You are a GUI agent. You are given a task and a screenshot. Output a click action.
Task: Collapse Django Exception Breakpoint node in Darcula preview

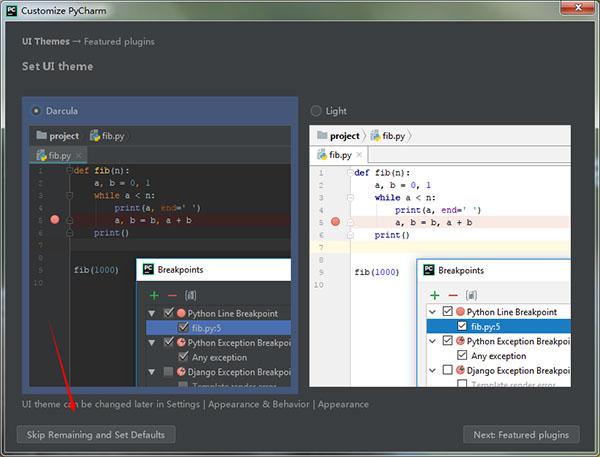(152, 372)
